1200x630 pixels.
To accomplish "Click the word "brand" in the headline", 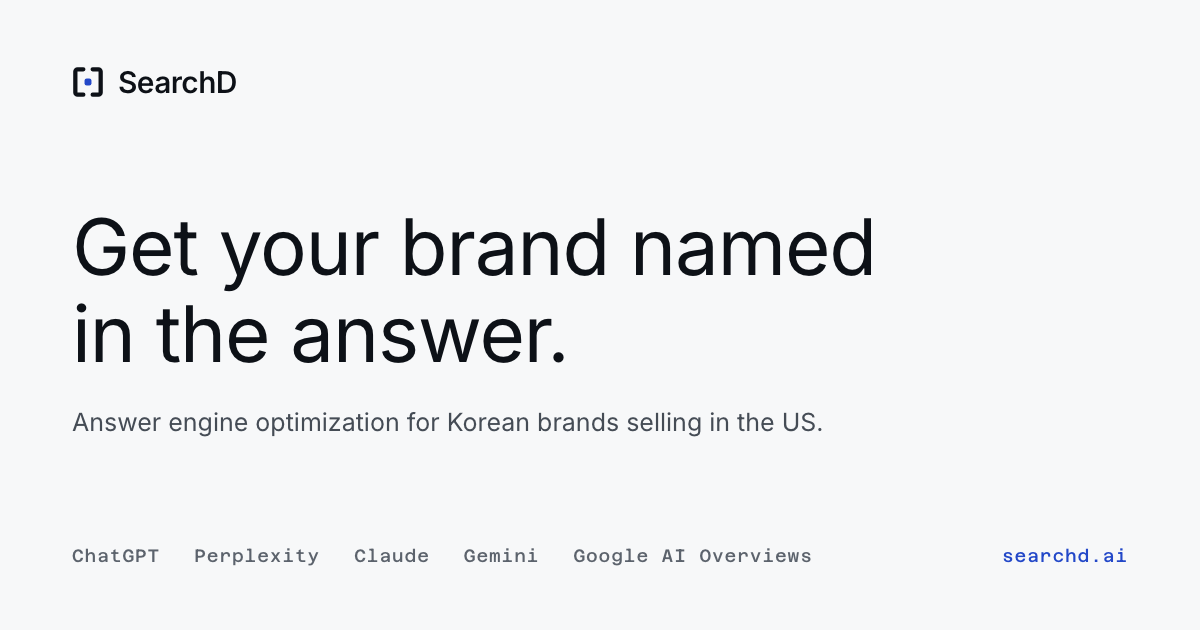I will tap(504, 246).
